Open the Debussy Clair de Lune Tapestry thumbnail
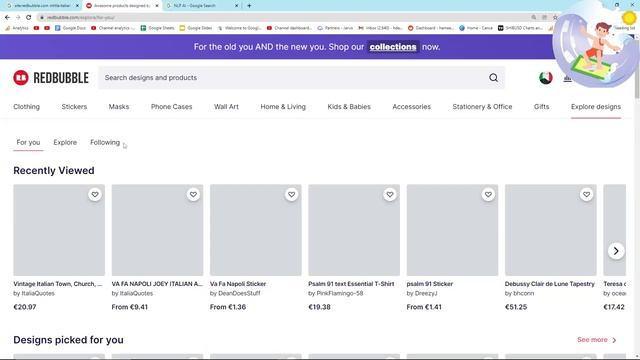The height and width of the screenshot is (360, 640). [x=551, y=230]
